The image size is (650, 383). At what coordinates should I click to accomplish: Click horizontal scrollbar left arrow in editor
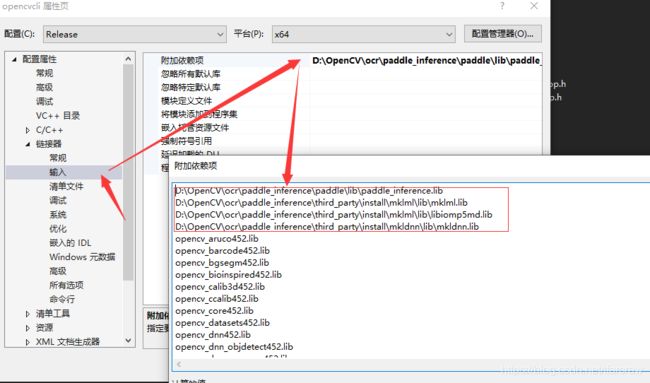click(179, 364)
